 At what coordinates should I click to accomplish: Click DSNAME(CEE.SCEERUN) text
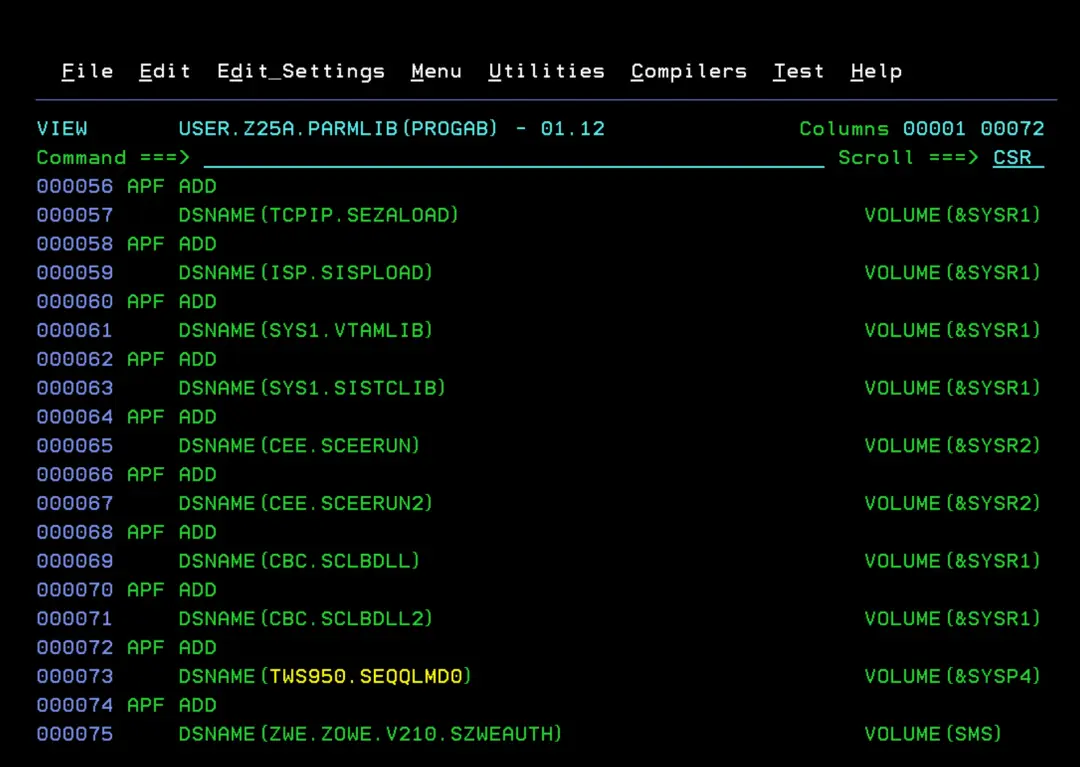(299, 446)
